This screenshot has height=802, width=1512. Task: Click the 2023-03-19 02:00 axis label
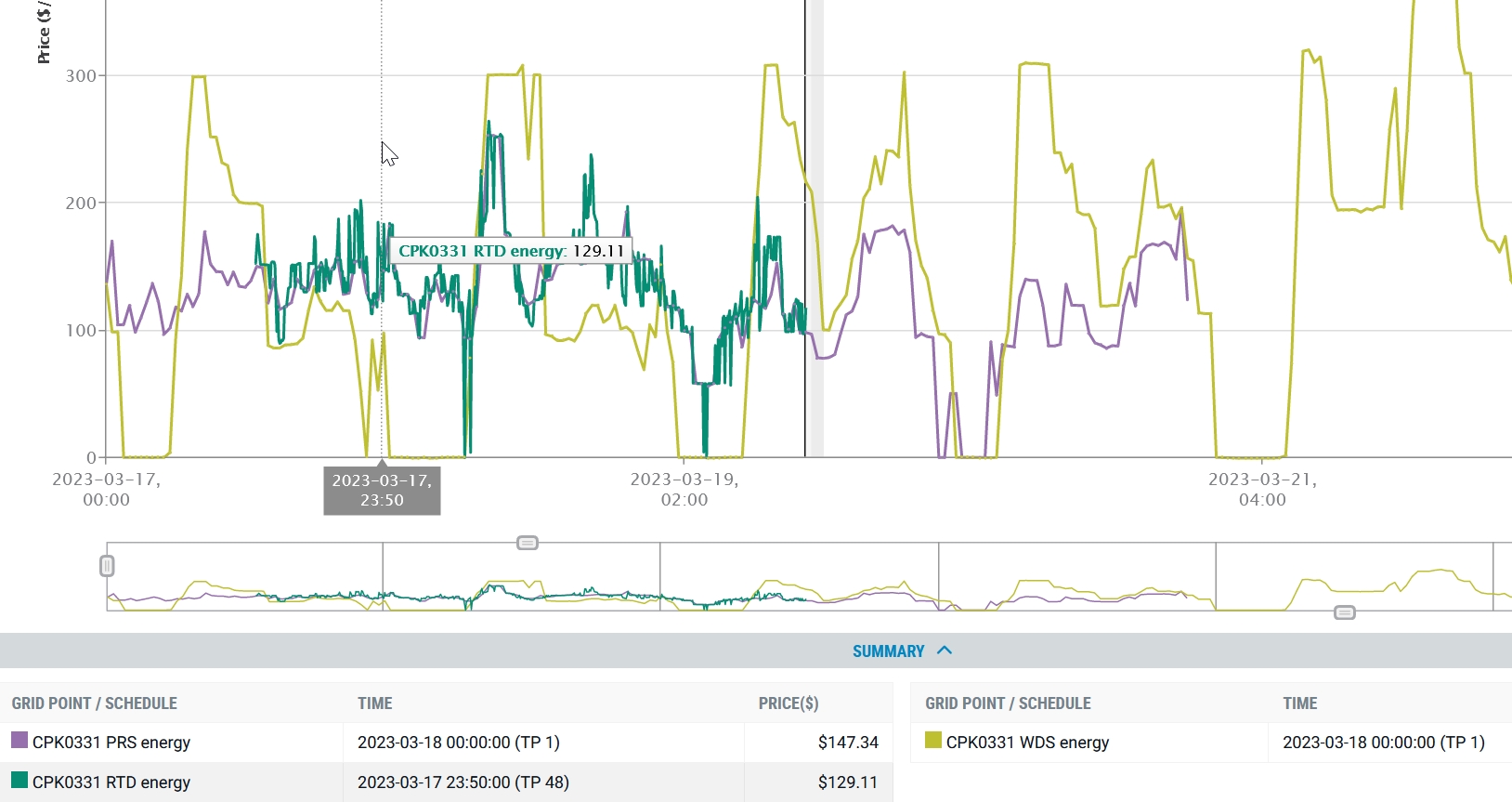684,490
